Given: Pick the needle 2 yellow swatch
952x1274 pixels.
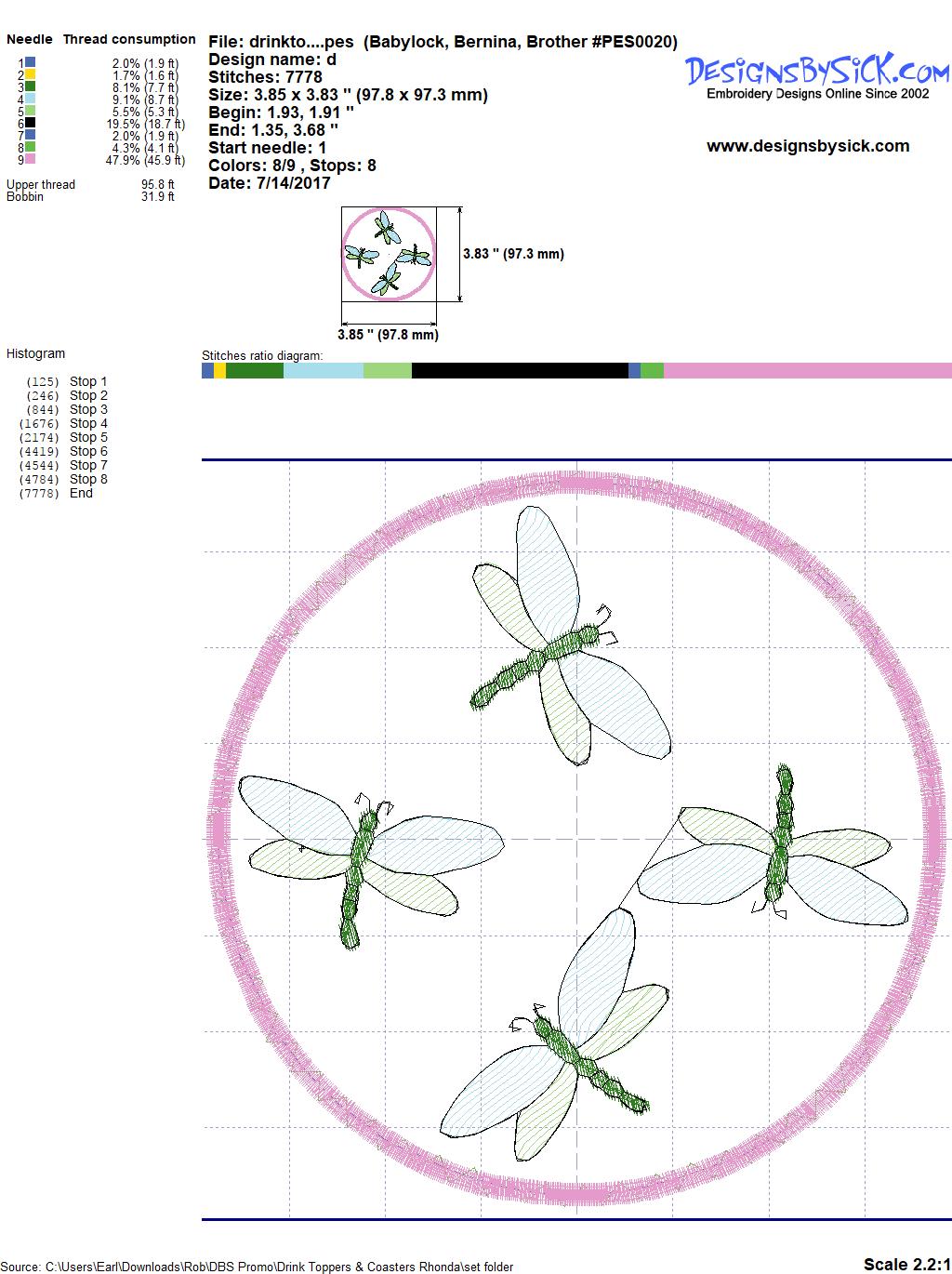Looking at the screenshot, I should 31,74.
